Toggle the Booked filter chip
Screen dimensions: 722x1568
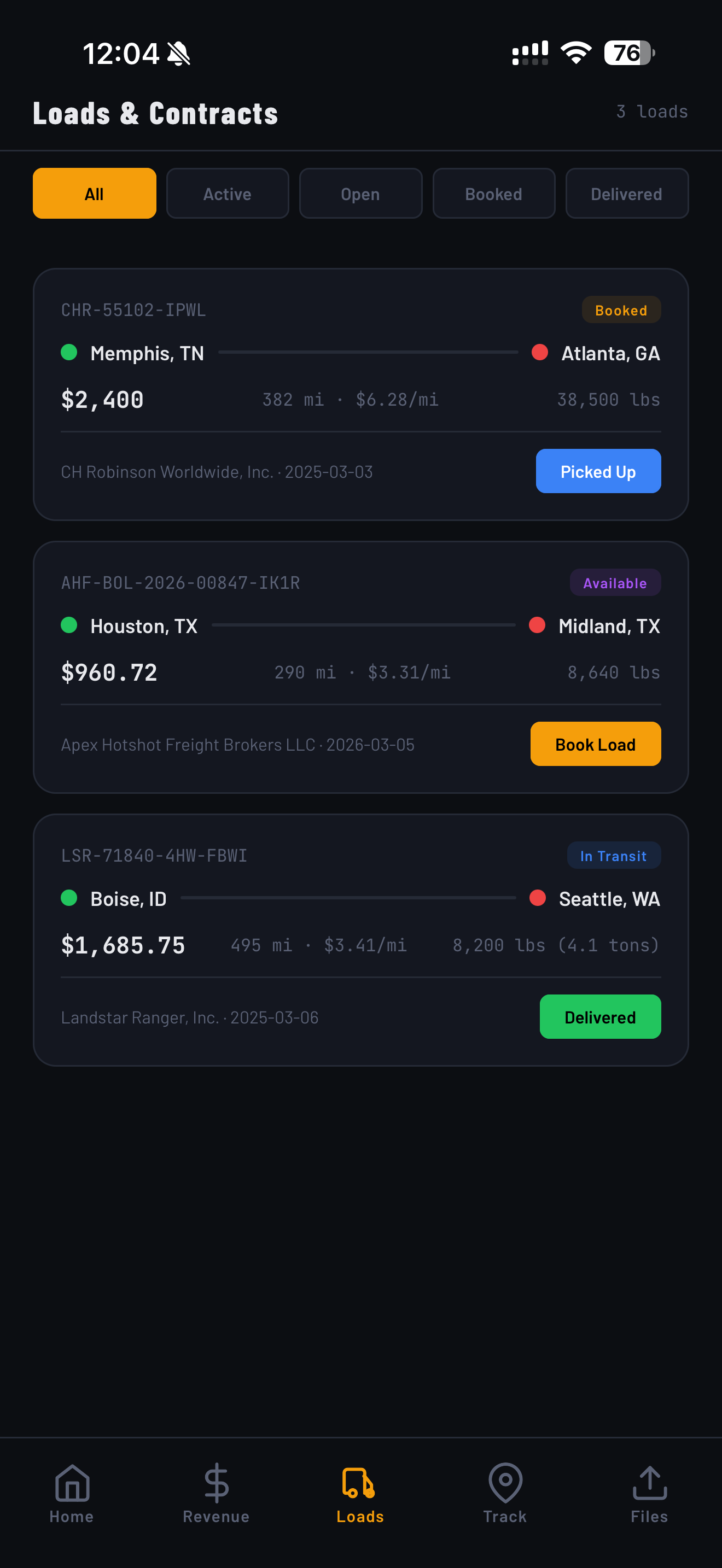pos(494,194)
